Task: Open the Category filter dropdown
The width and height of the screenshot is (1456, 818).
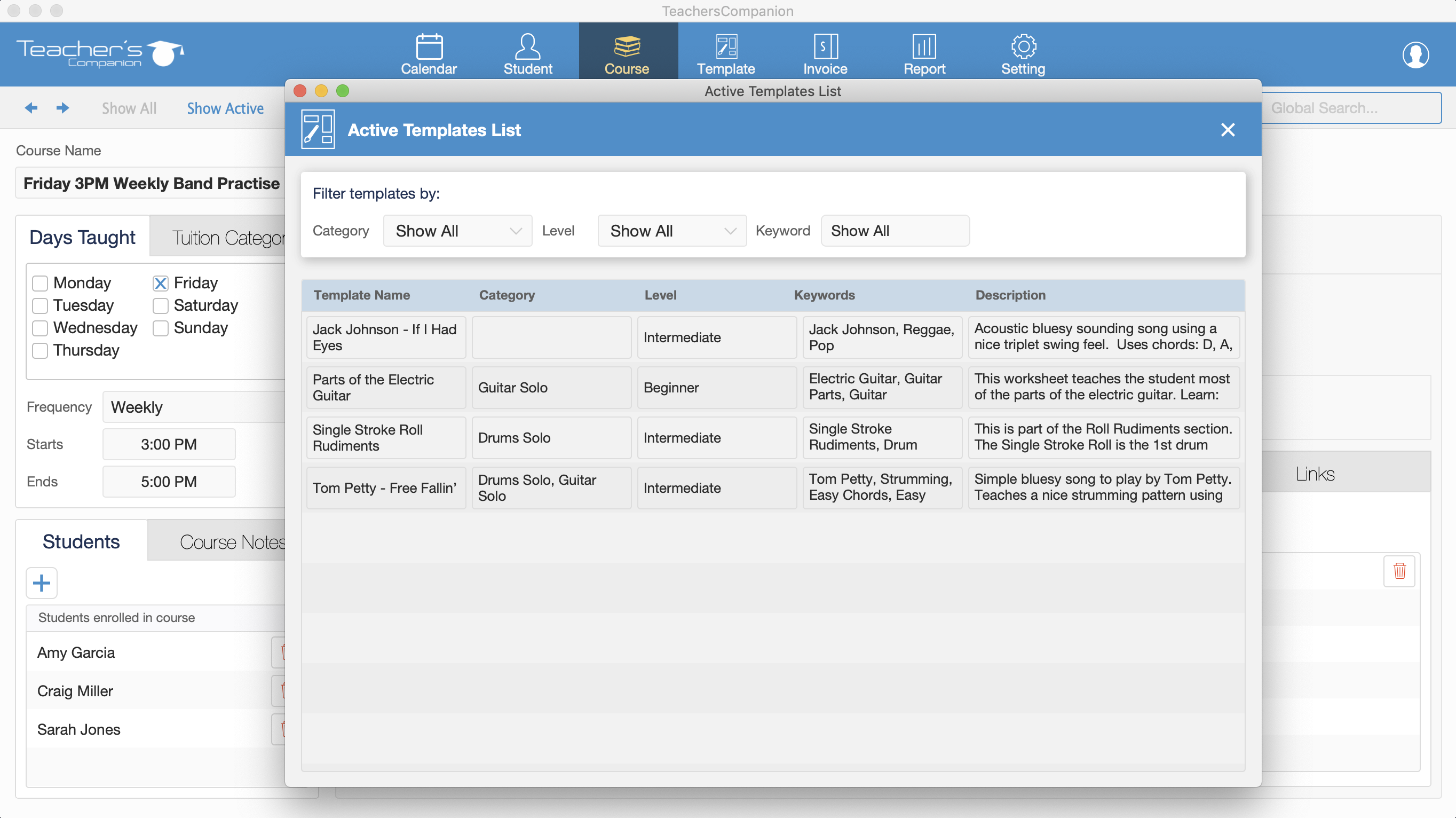Action: 457,231
